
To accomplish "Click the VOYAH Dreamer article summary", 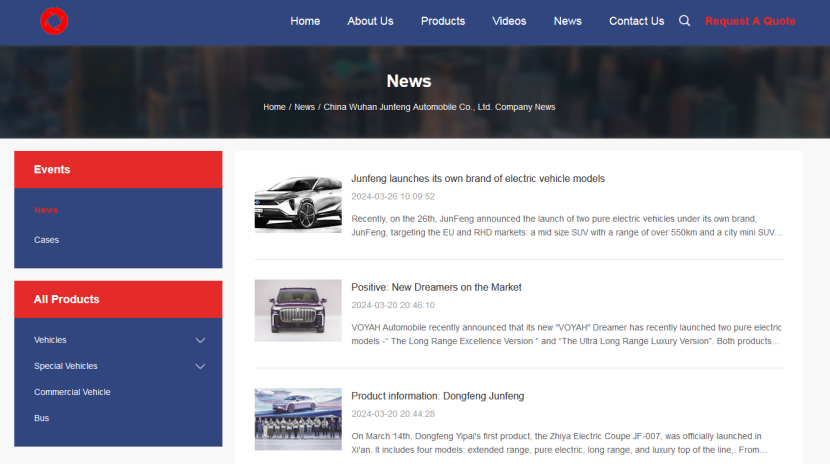I will [x=566, y=334].
